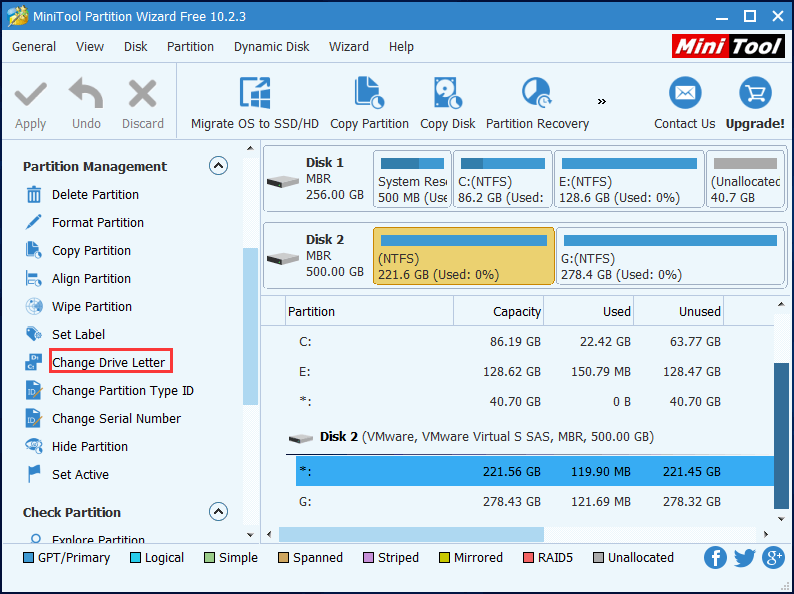Click the Set Active link
The image size is (794, 594).
[x=80, y=474]
